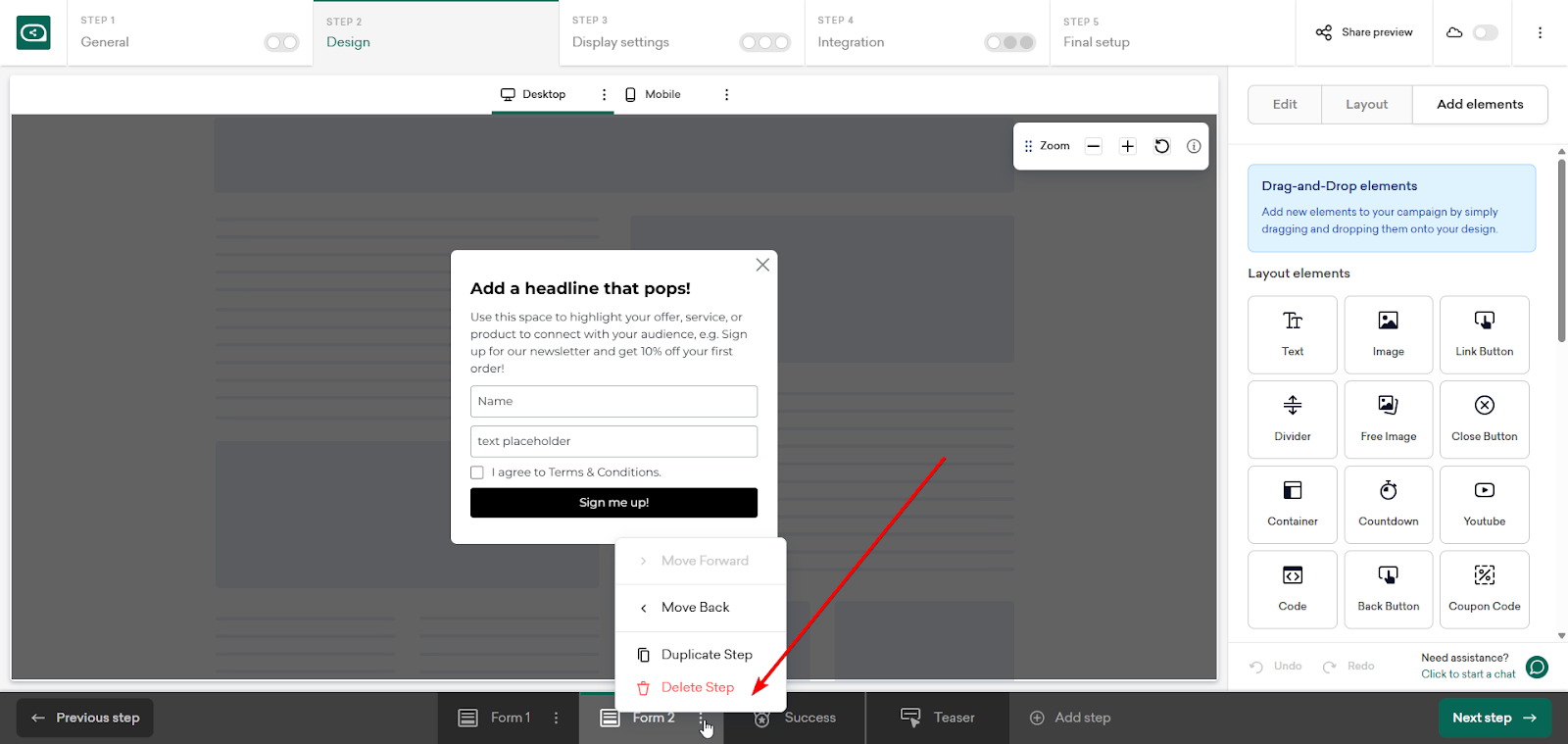
Task: Choose the Divider layout element
Action: point(1292,419)
